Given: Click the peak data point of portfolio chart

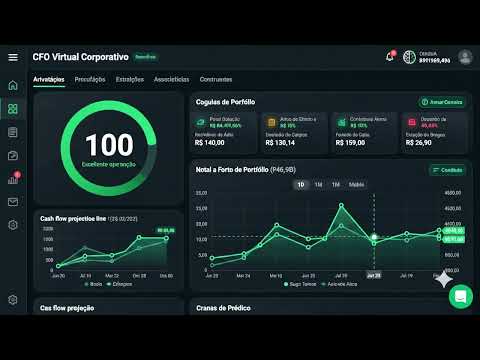Looking at the screenshot, I should (341, 205).
